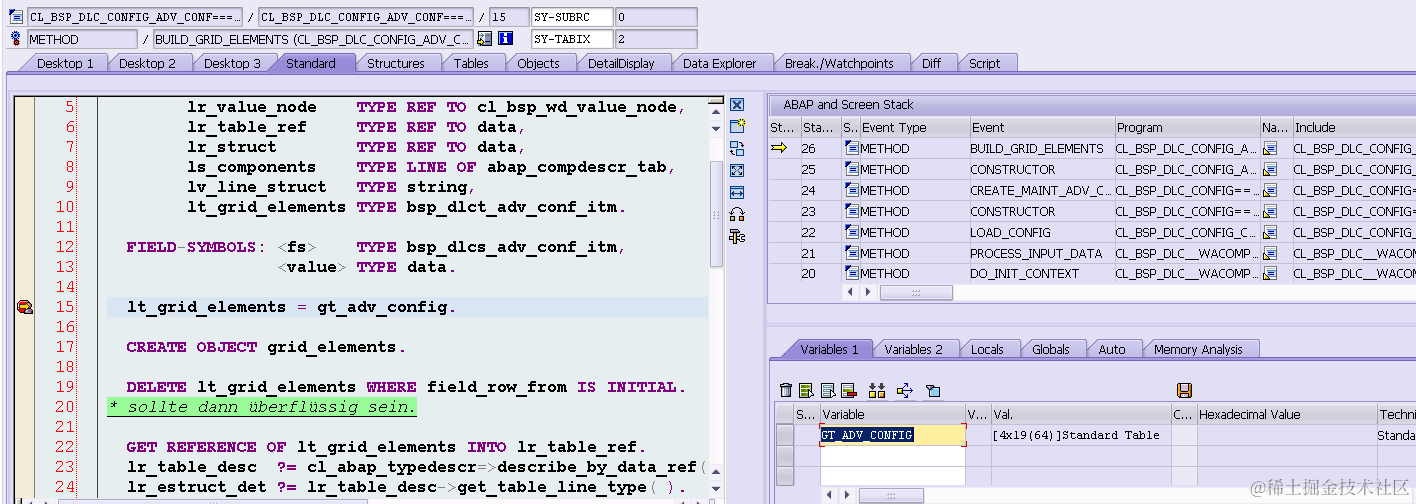
Task: Click the Include column header
Action: click(1353, 127)
